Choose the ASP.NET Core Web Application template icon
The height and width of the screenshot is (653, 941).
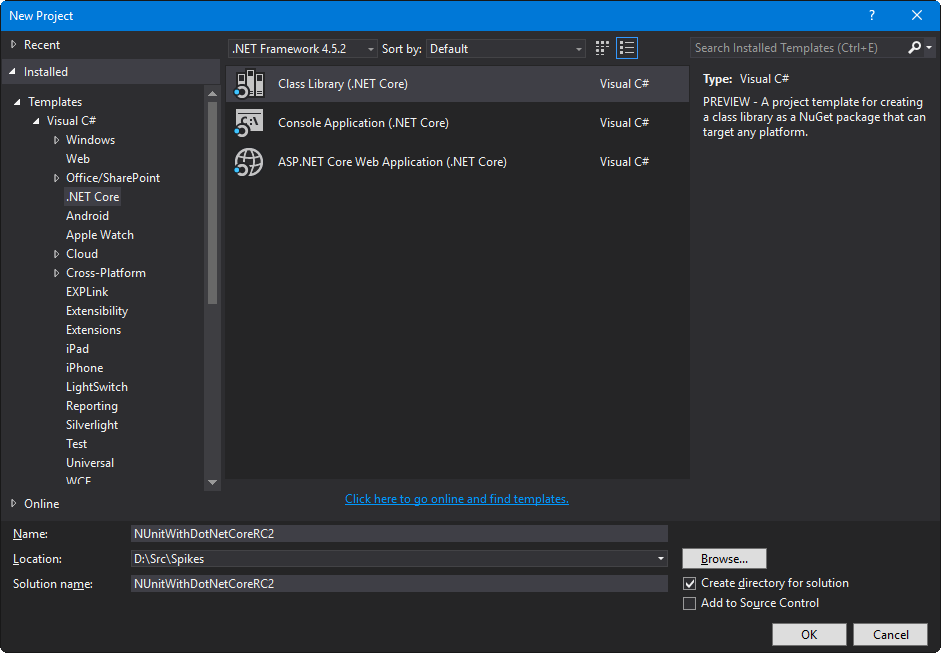248,161
